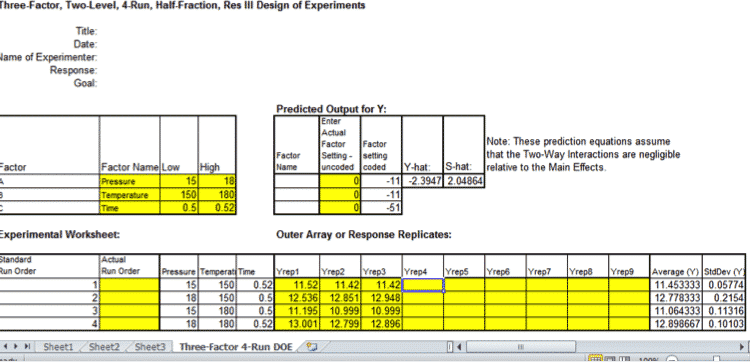This screenshot has width=750, height=362.
Task: Click the Outer Array or Response Replicates heading
Action: coord(364,235)
